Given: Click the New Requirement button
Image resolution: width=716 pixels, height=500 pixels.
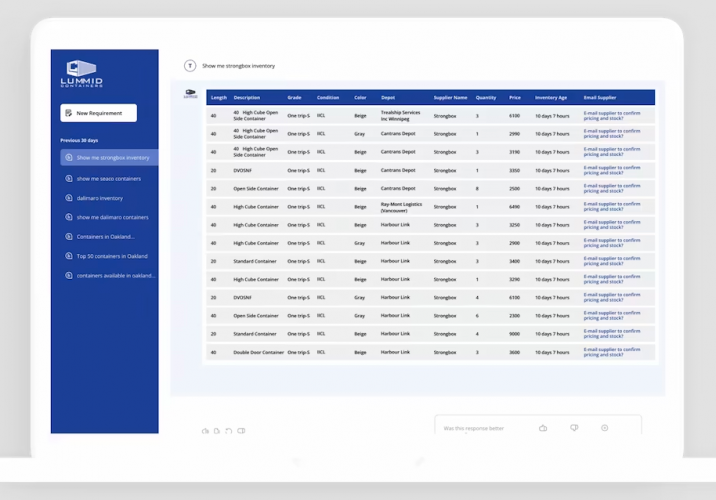Looking at the screenshot, I should 99,113.
